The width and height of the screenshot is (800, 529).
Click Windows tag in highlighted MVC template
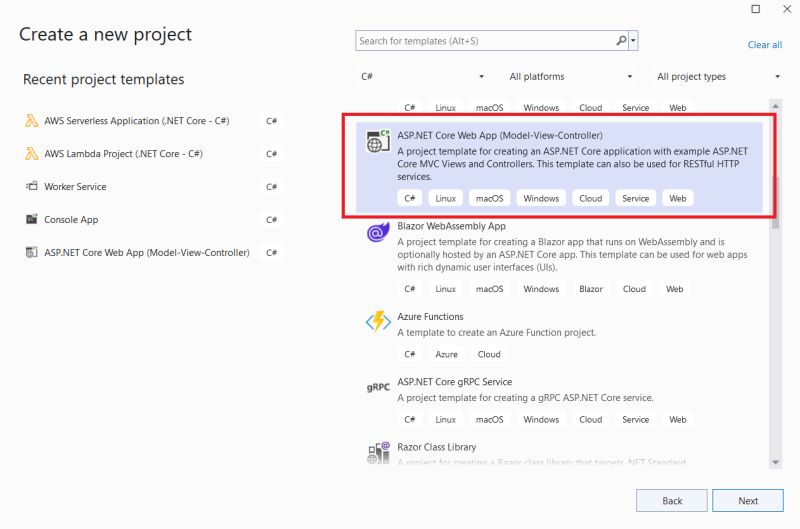click(x=541, y=198)
